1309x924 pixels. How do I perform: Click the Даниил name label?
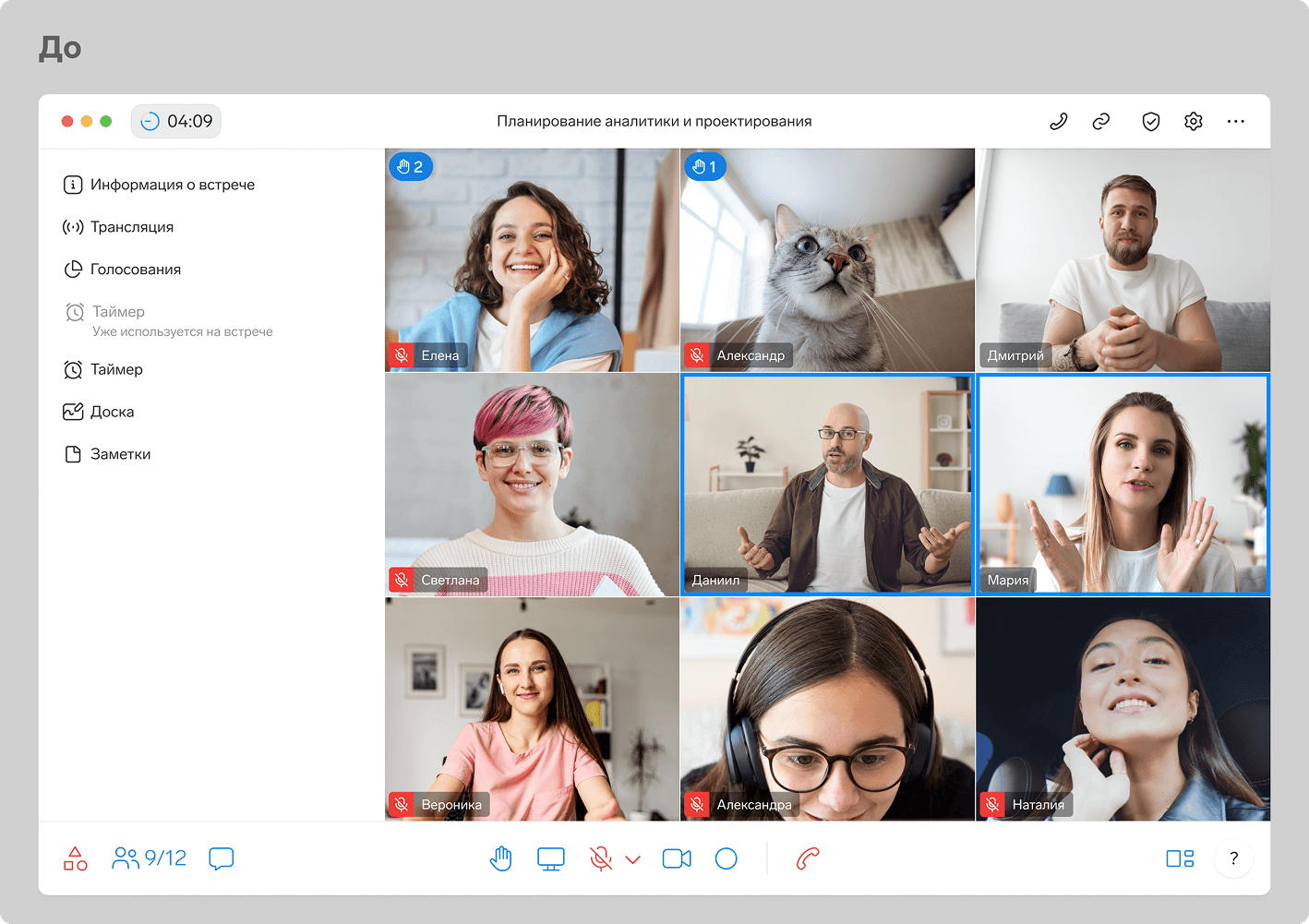coord(716,580)
